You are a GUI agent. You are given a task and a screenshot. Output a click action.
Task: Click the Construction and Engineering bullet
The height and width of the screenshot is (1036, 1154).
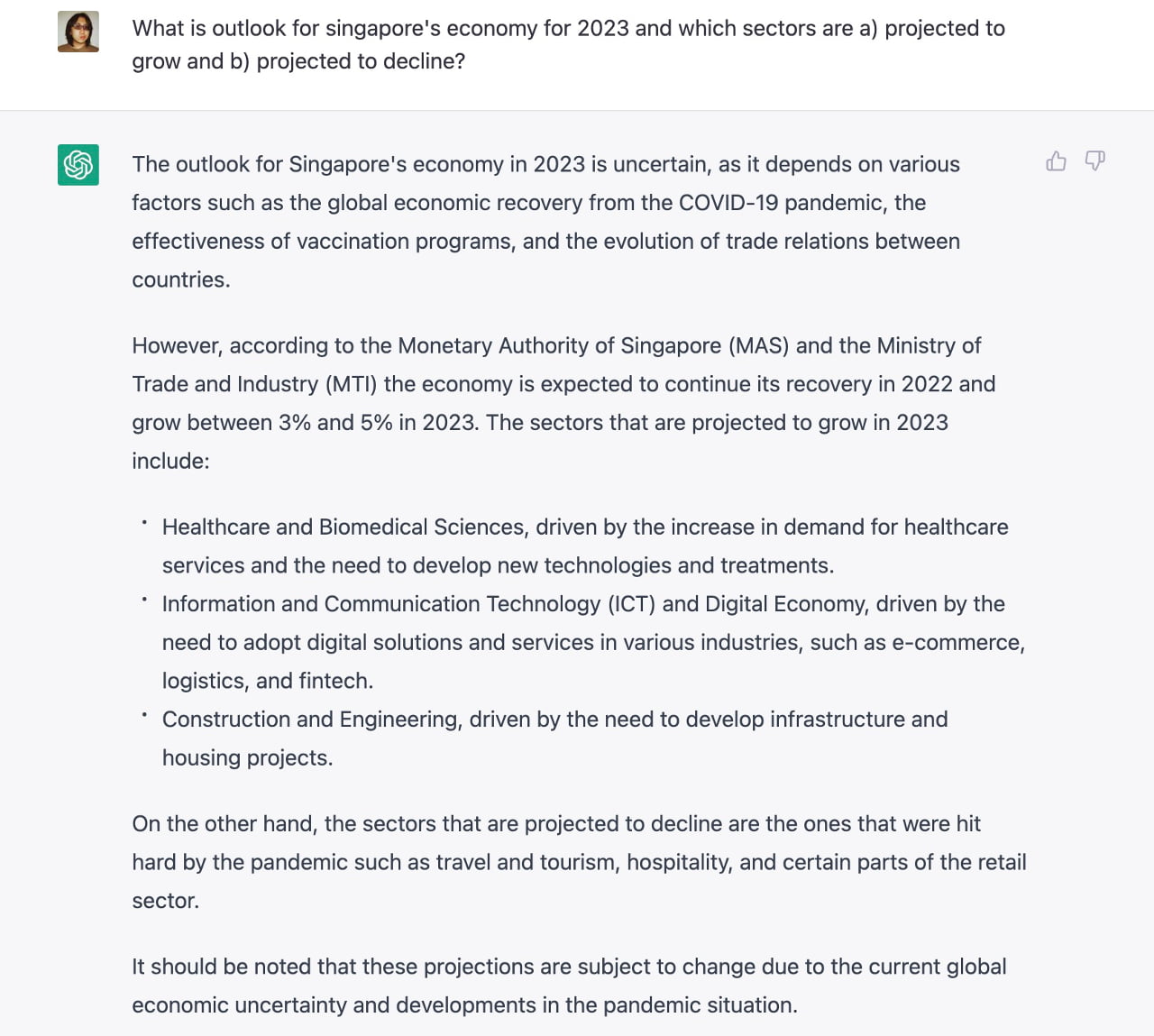(554, 738)
